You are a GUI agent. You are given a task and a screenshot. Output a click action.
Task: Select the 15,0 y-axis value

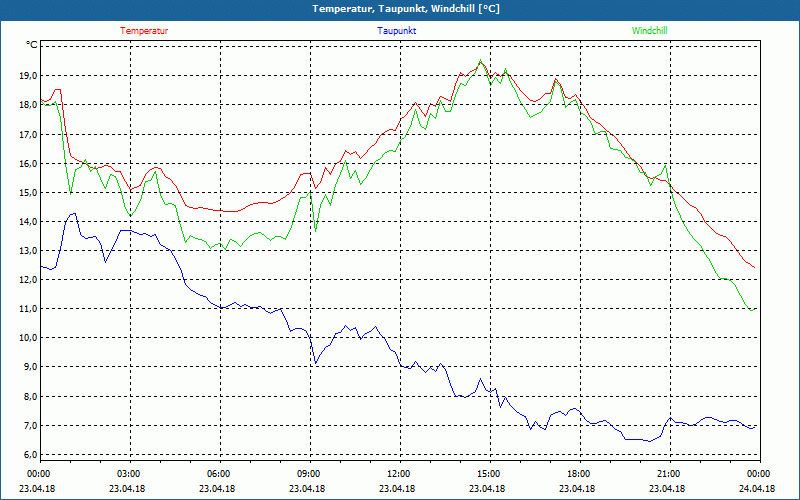(29, 192)
